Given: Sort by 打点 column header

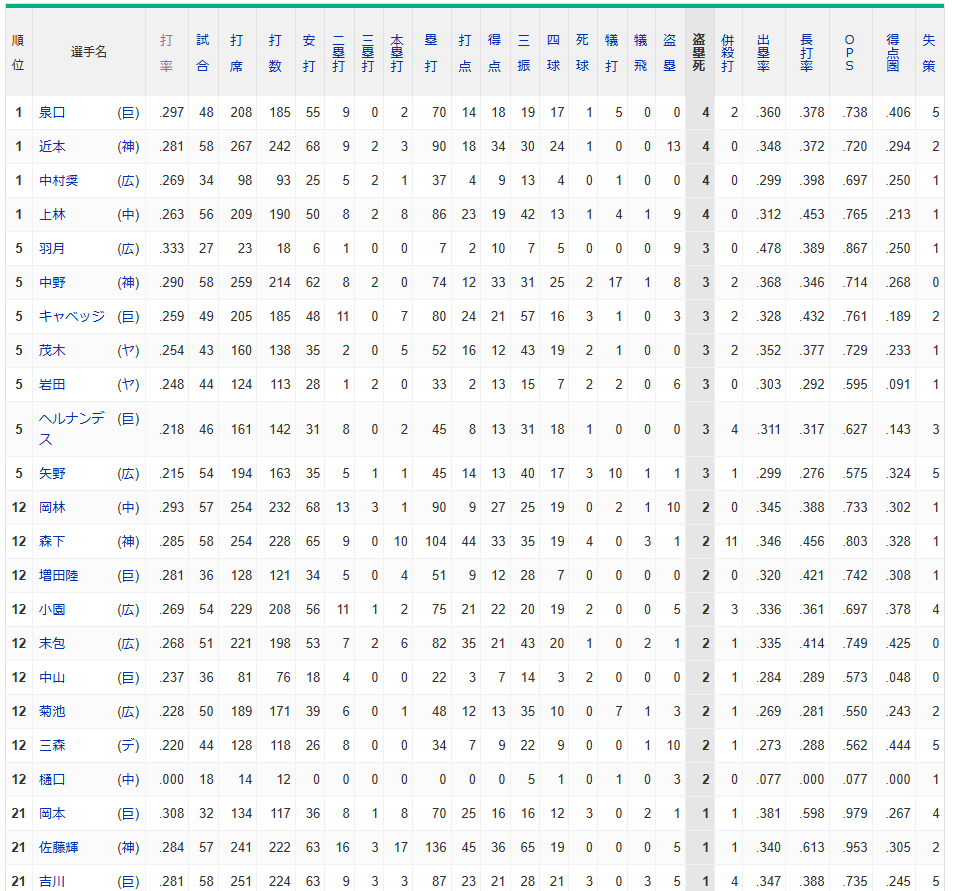Looking at the screenshot, I should point(465,53).
